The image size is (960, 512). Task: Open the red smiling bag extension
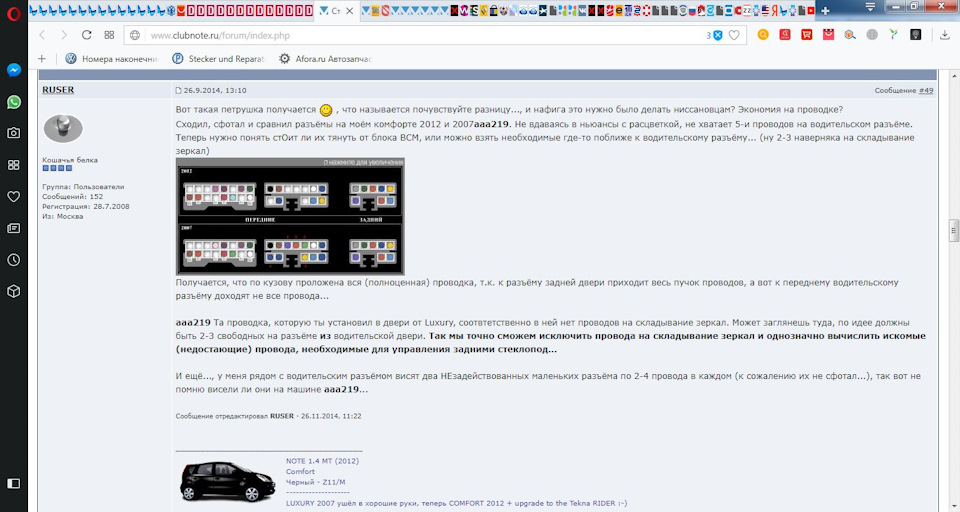coord(828,35)
